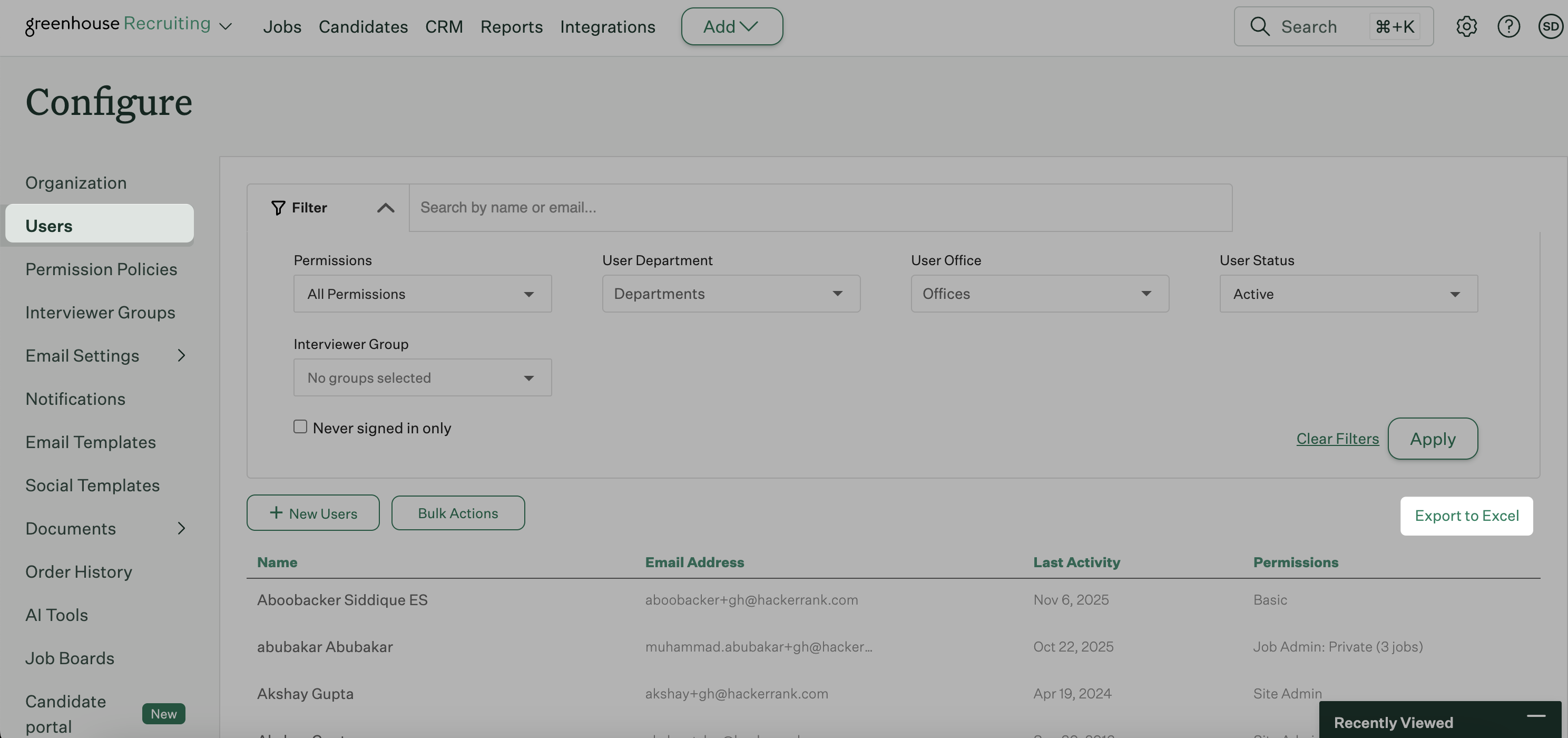The height and width of the screenshot is (738, 1568).
Task: Go to the Candidates menu
Action: click(x=363, y=26)
